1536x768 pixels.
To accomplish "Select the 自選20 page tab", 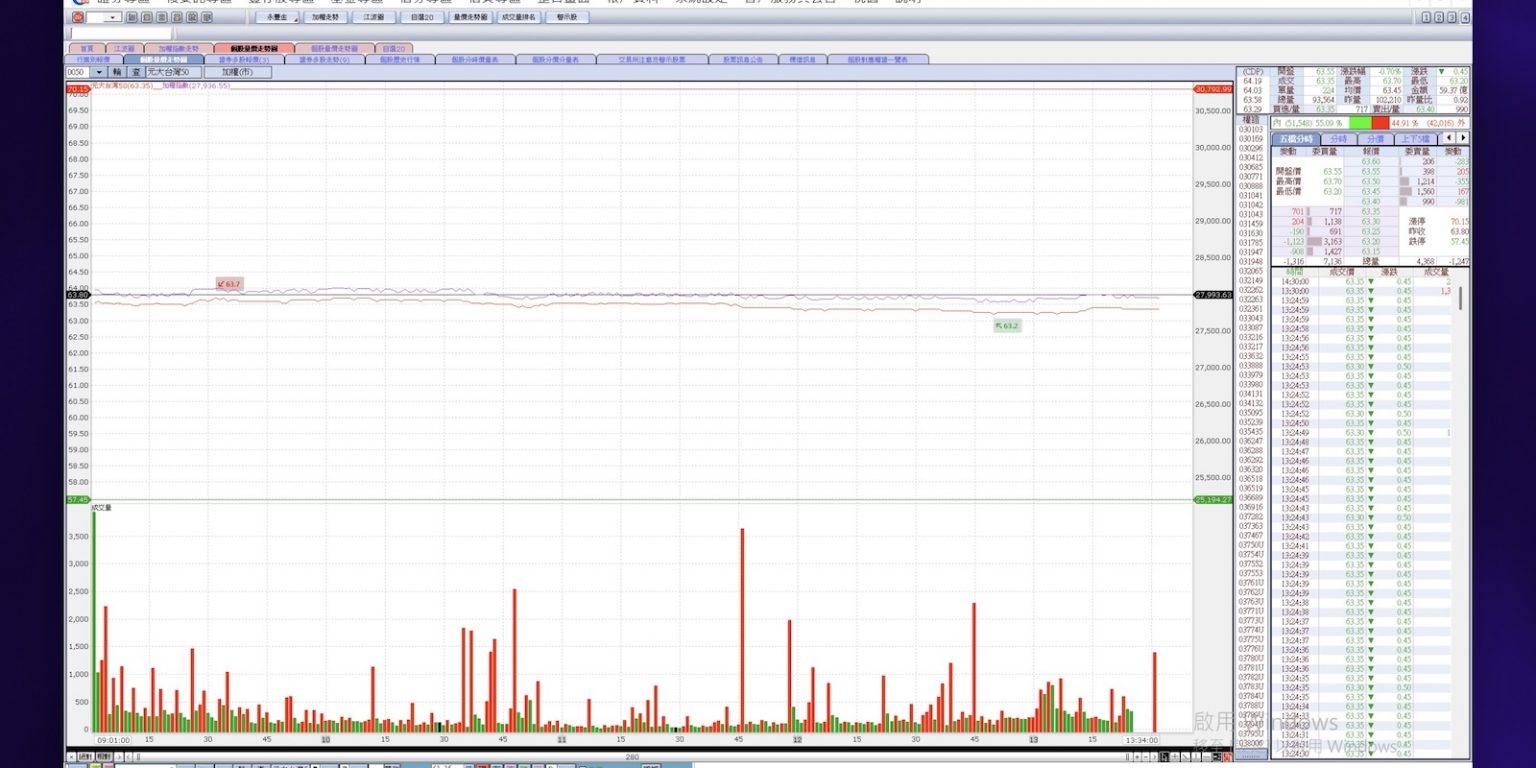I will click(x=394, y=48).
